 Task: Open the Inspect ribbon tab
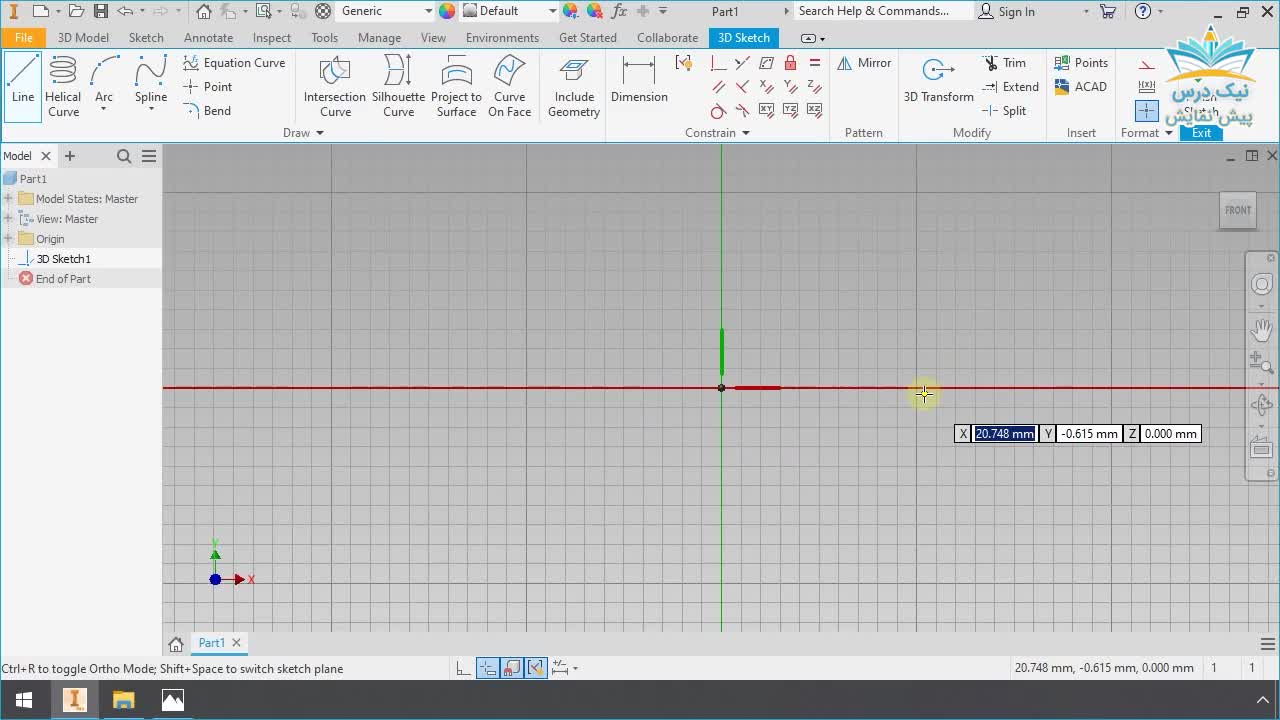click(271, 38)
